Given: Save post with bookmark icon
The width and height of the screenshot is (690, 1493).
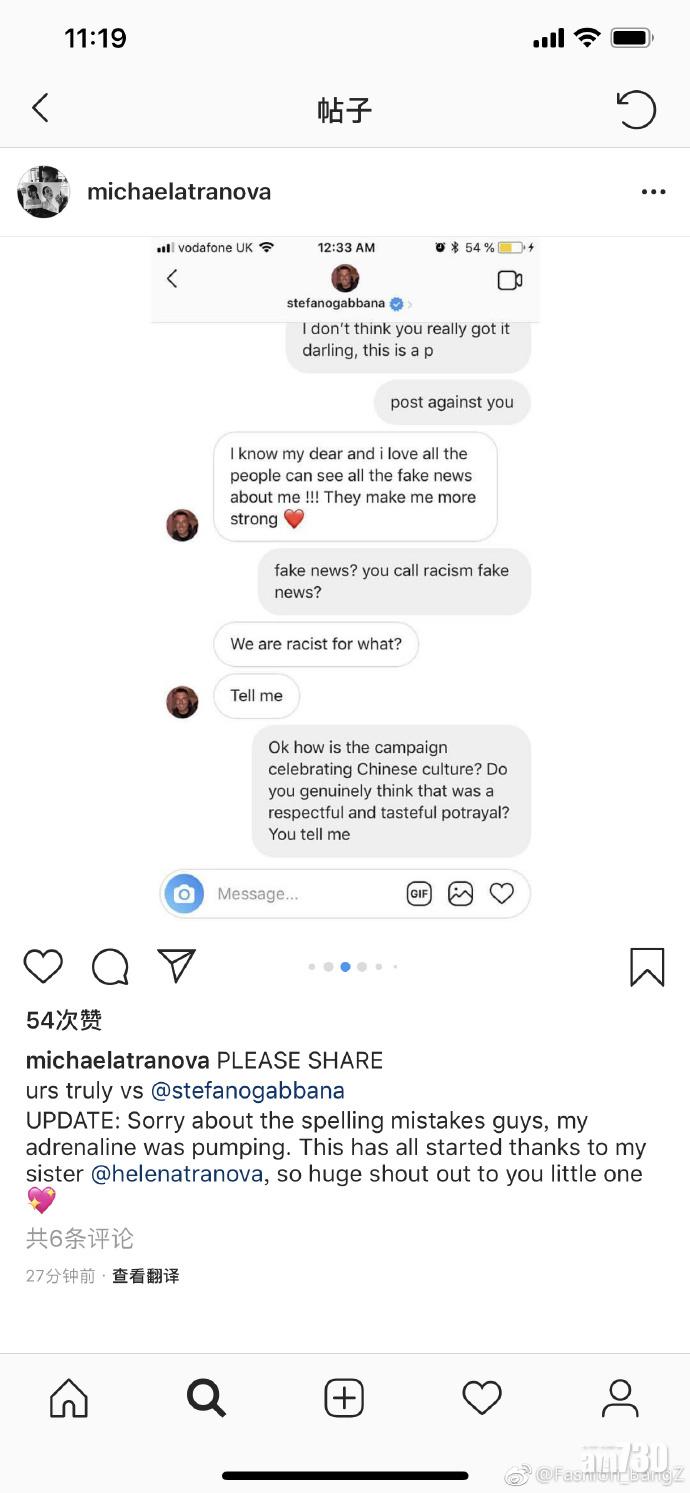Looking at the screenshot, I should pos(647,967).
